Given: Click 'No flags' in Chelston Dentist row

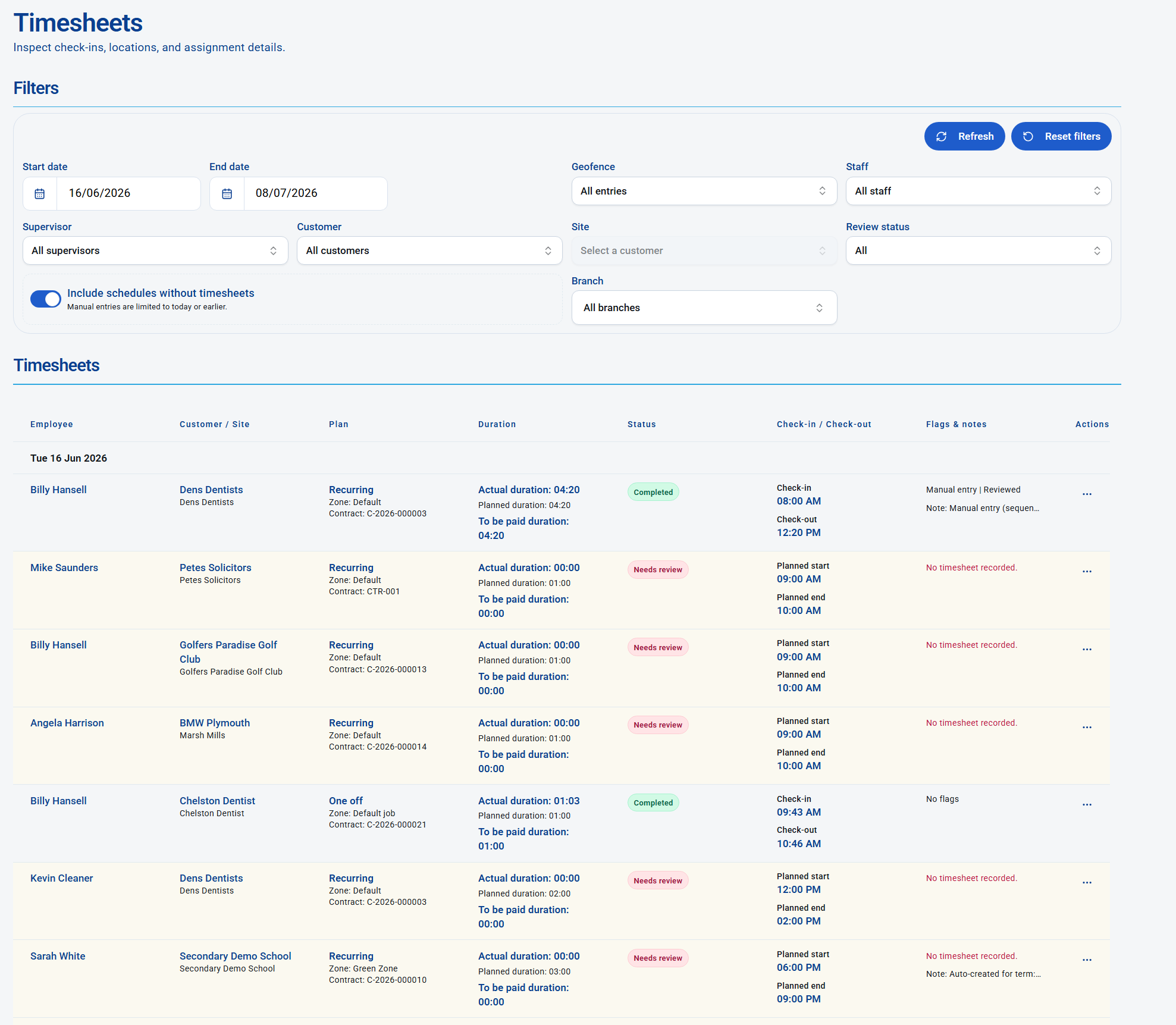Looking at the screenshot, I should pyautogui.click(x=942, y=799).
